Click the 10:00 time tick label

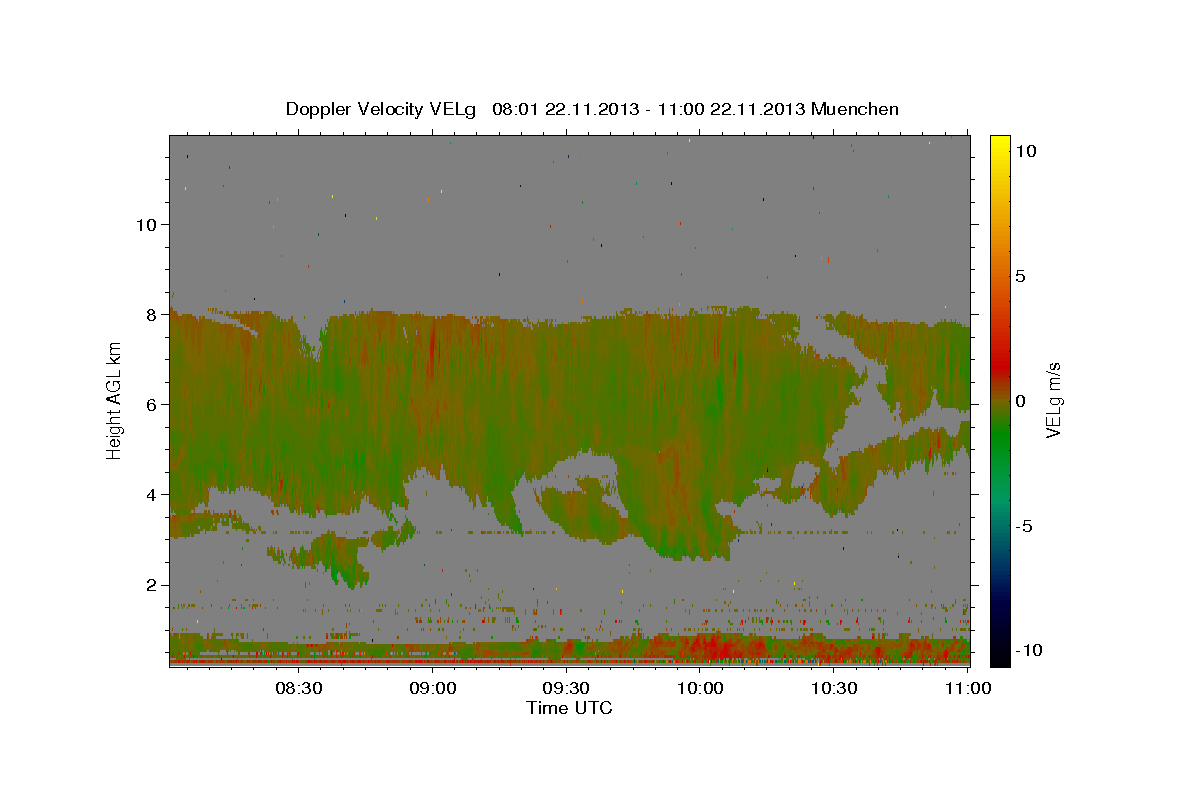[701, 688]
